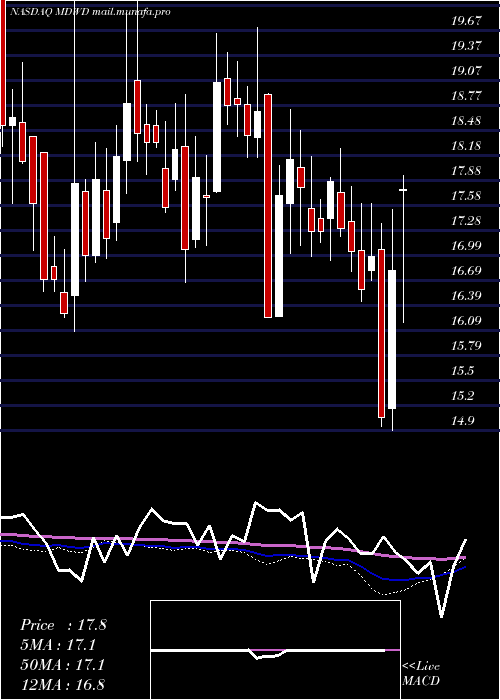Select the 15.79 price axis label
Screen dimensions: 500x700
(x=466, y=346)
